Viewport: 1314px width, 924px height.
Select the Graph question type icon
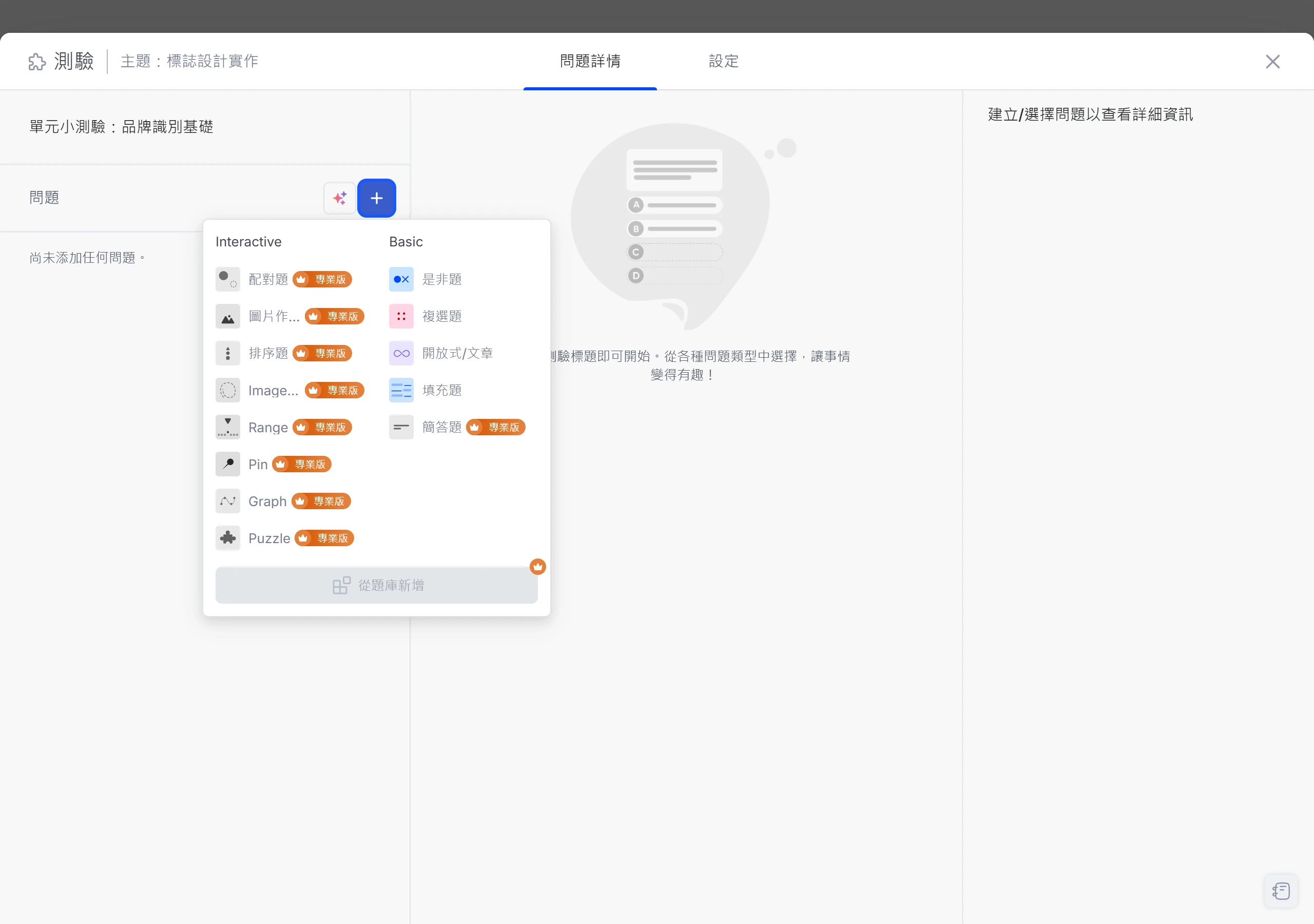click(x=228, y=502)
